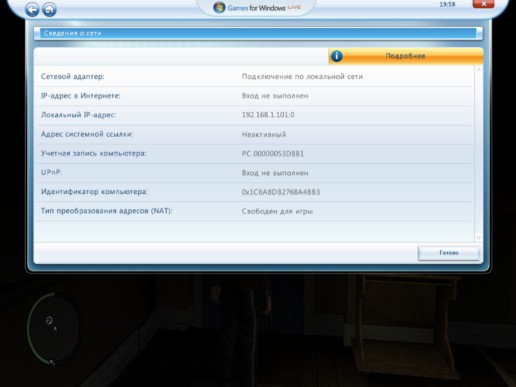Close the Games for Windows Live overlay
This screenshot has height=387, width=516.
(x=483, y=4)
